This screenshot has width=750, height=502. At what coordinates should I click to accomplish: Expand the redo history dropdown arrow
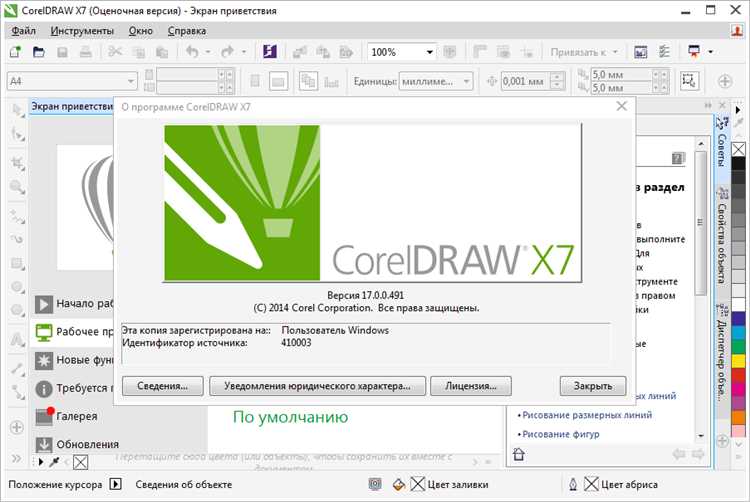[243, 52]
